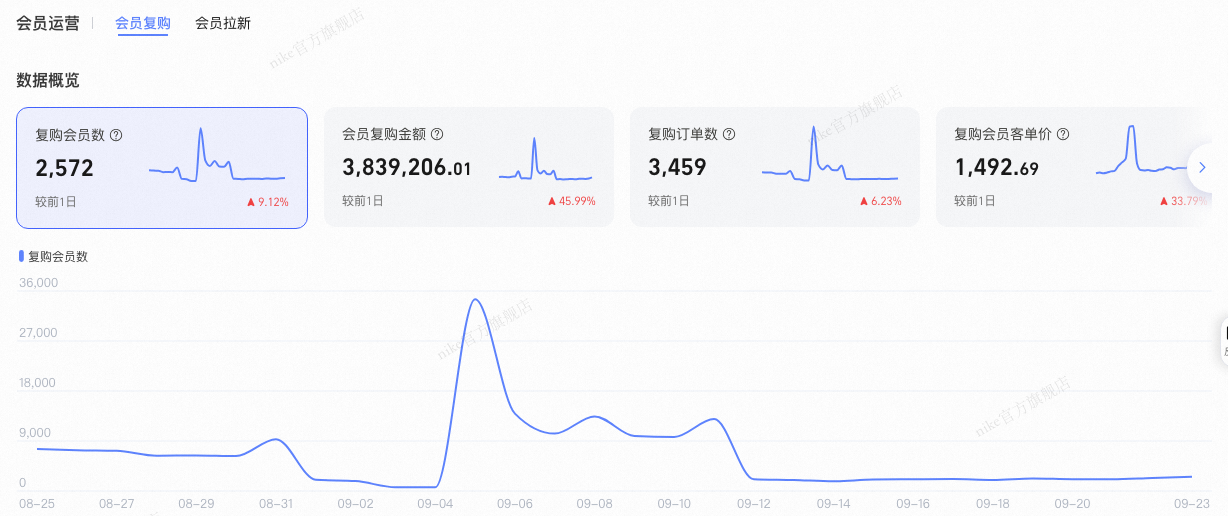Click the 09-04 axis date label
This screenshot has height=516, width=1228.
coord(435,504)
